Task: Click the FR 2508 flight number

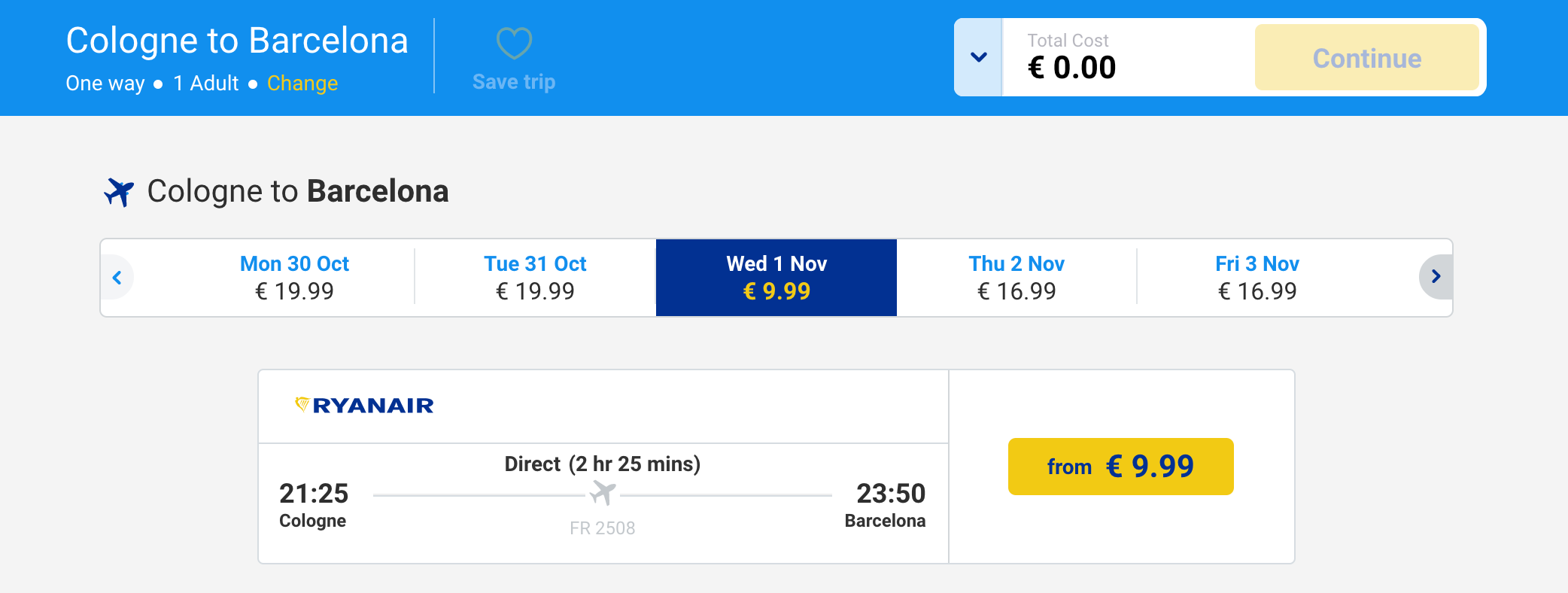Action: pyautogui.click(x=602, y=528)
